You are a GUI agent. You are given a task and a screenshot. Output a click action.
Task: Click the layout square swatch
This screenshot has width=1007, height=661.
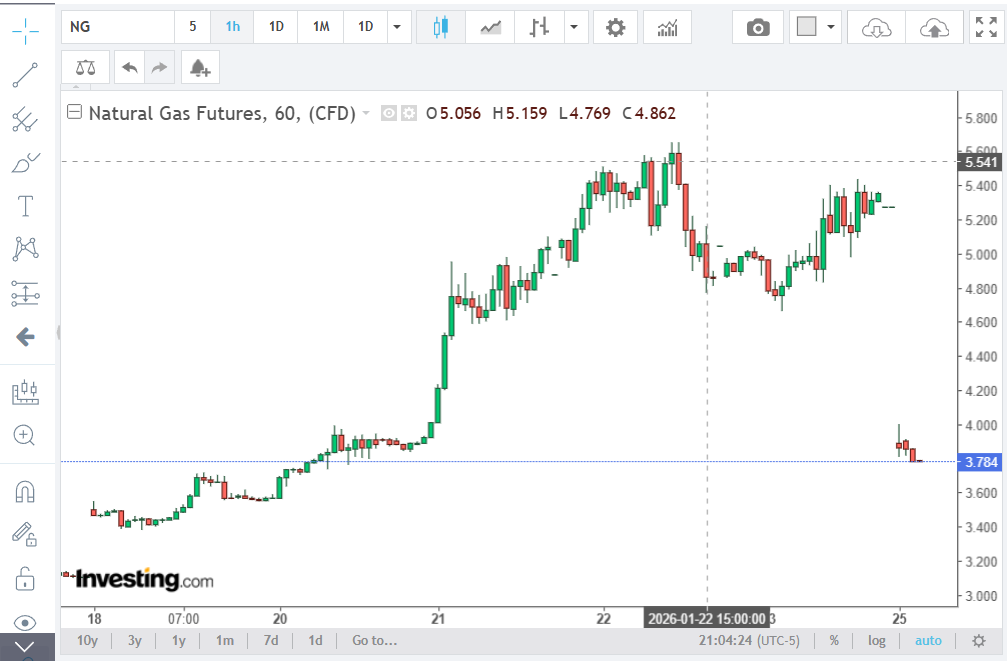pyautogui.click(x=807, y=27)
